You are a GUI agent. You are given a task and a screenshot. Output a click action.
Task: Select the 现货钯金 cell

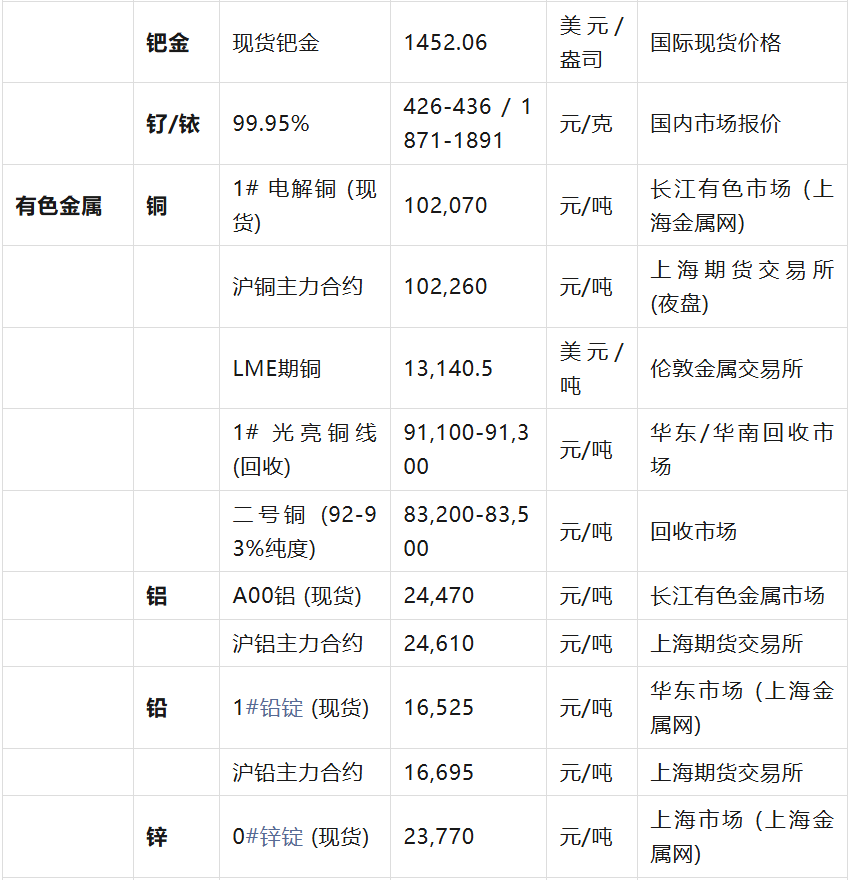coord(276,43)
